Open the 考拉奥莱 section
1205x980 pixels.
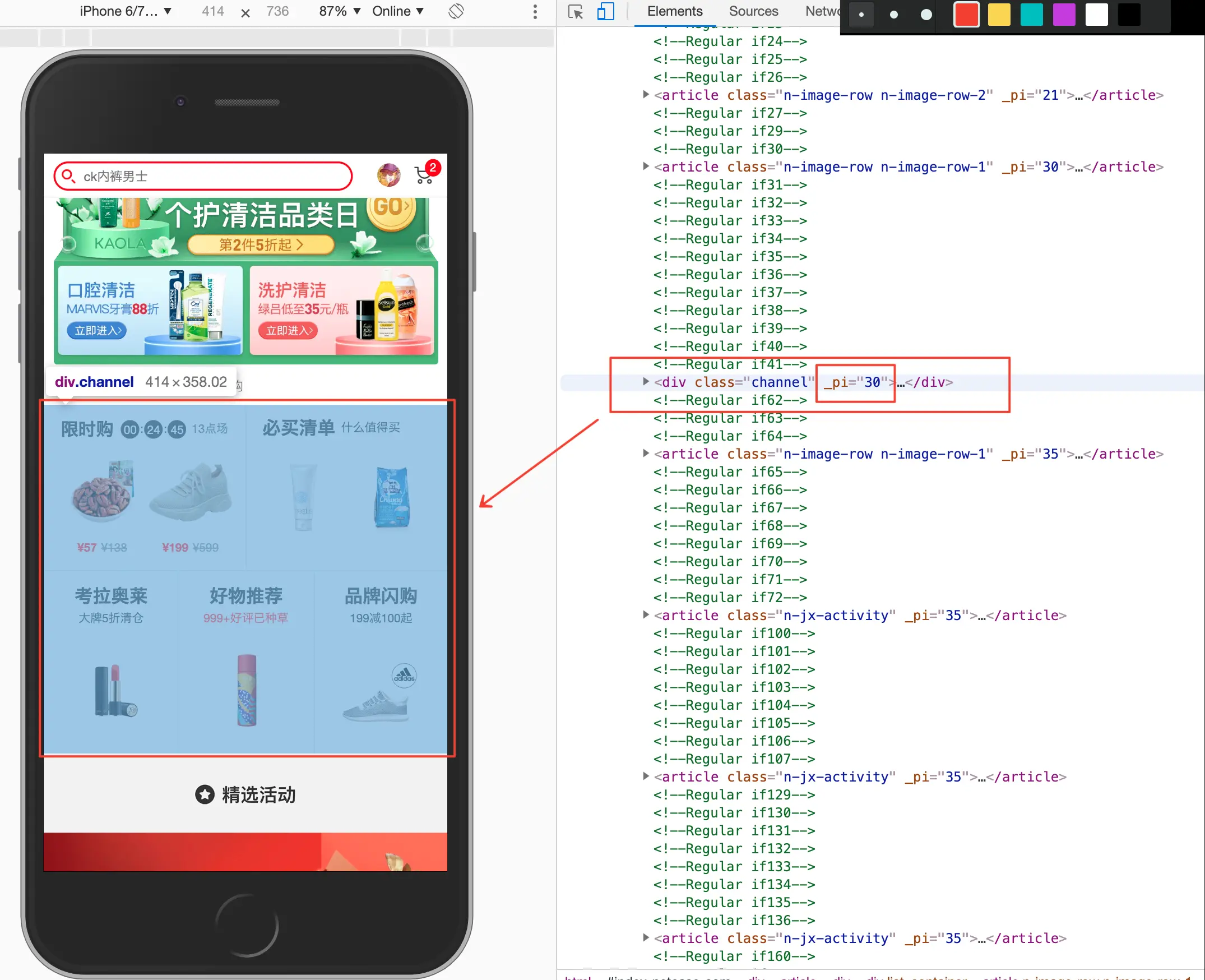click(x=111, y=596)
